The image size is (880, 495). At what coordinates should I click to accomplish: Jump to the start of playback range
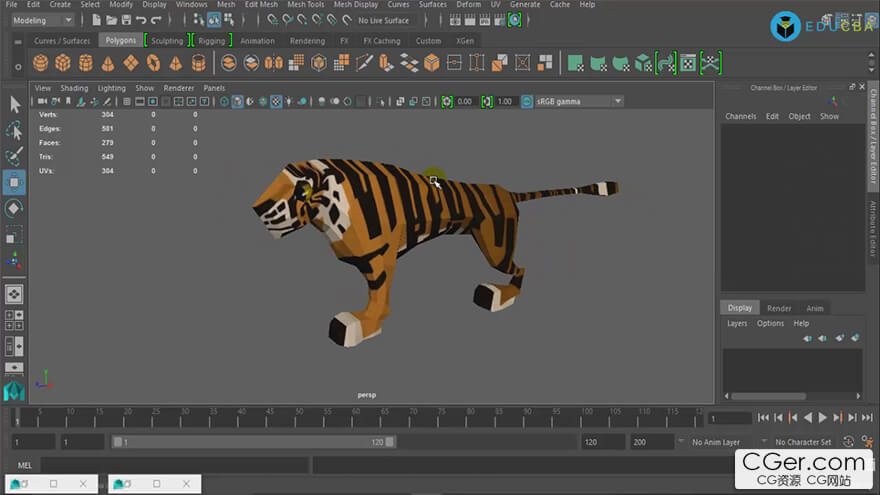763,417
